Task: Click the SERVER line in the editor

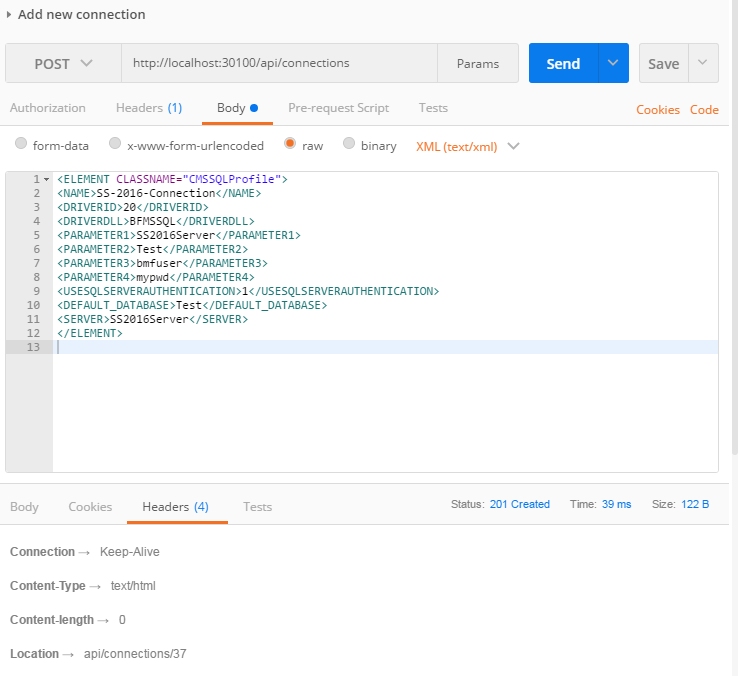Action: 152,319
